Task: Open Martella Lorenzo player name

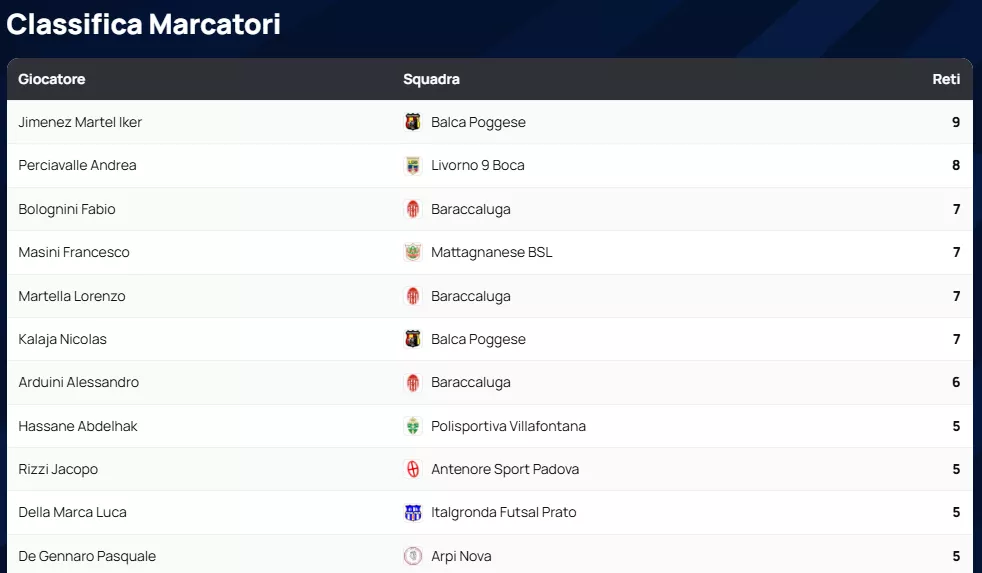Action: tap(72, 296)
